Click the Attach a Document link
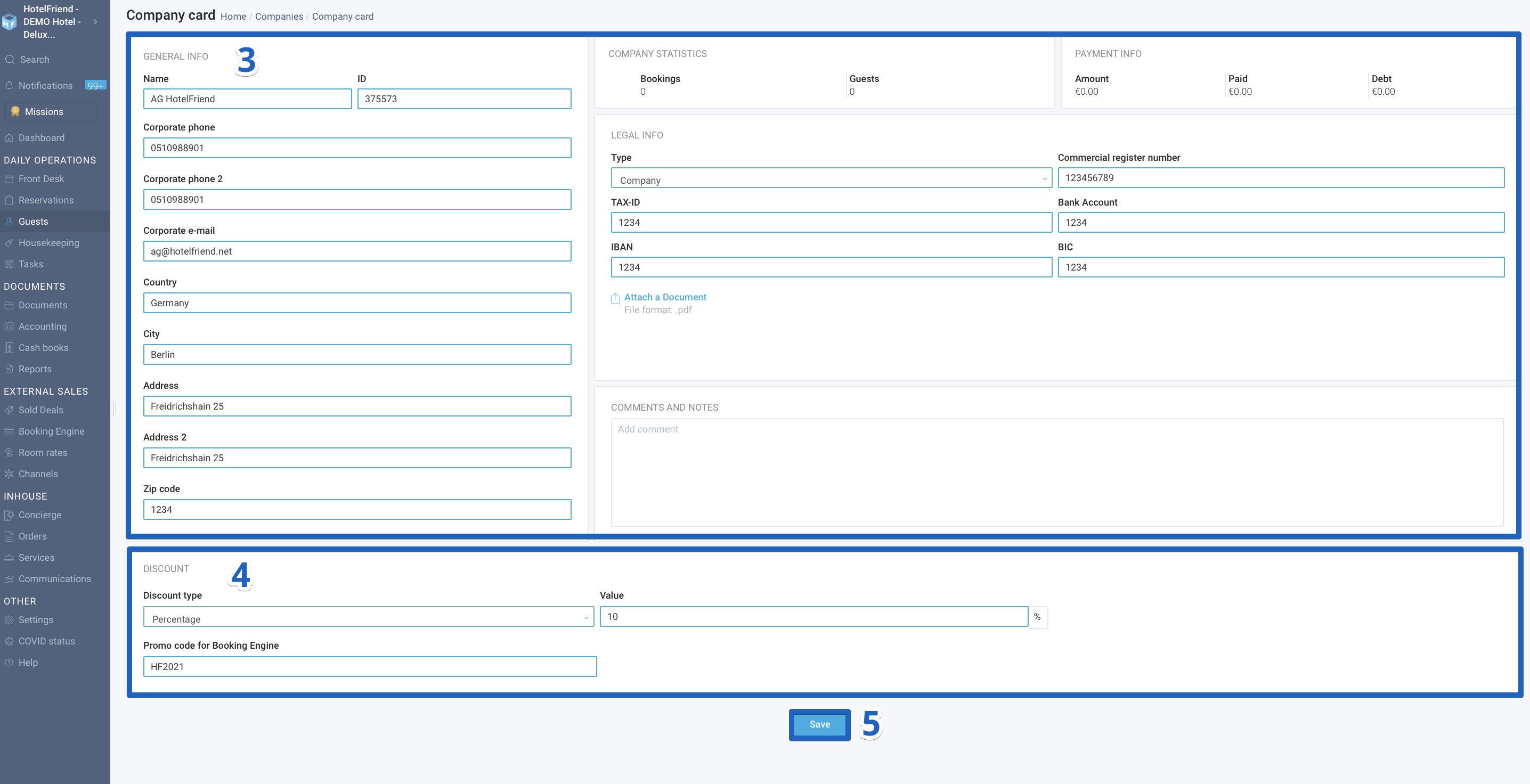Image resolution: width=1530 pixels, height=784 pixels. 665,298
